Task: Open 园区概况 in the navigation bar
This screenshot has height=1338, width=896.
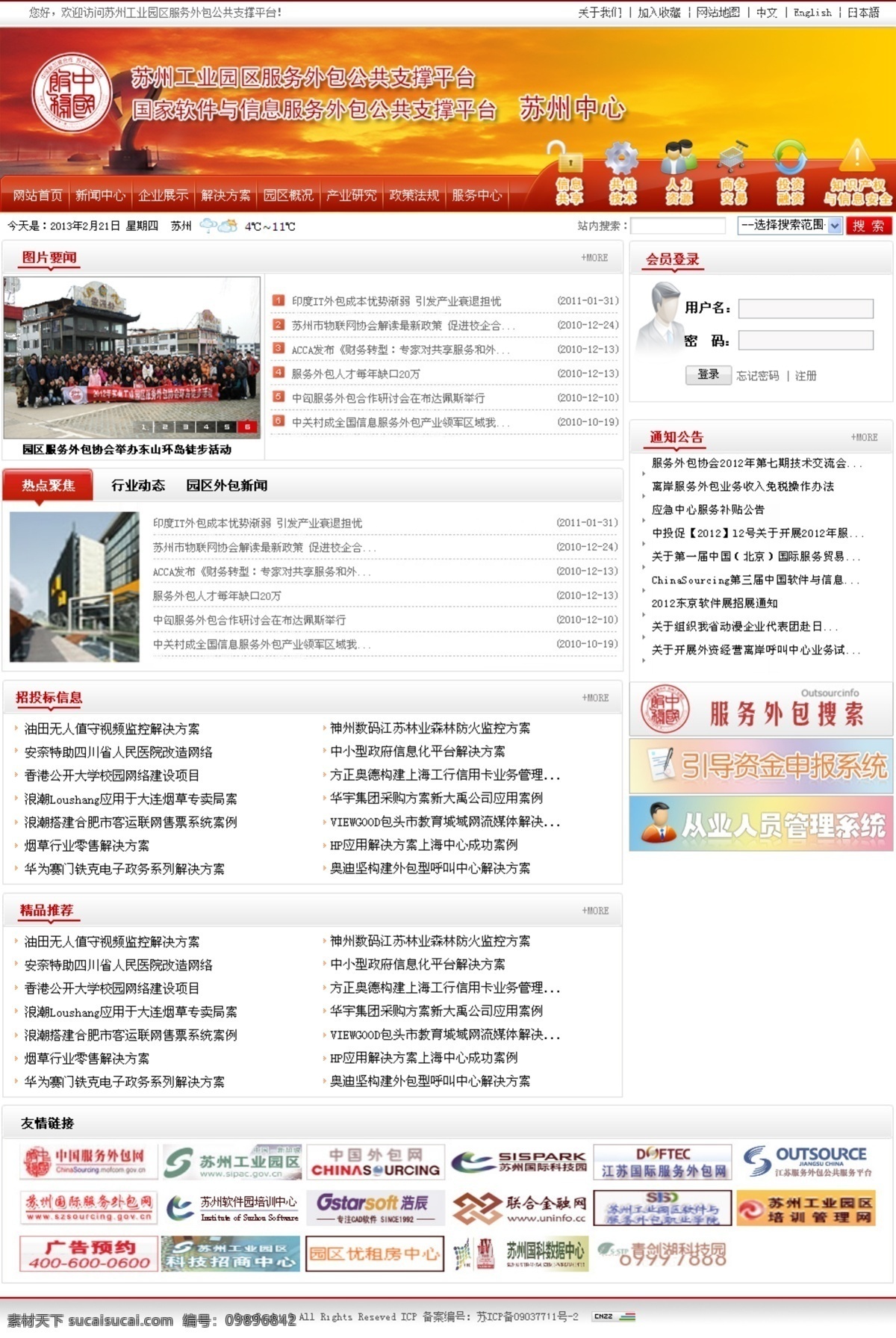Action: pos(288,195)
